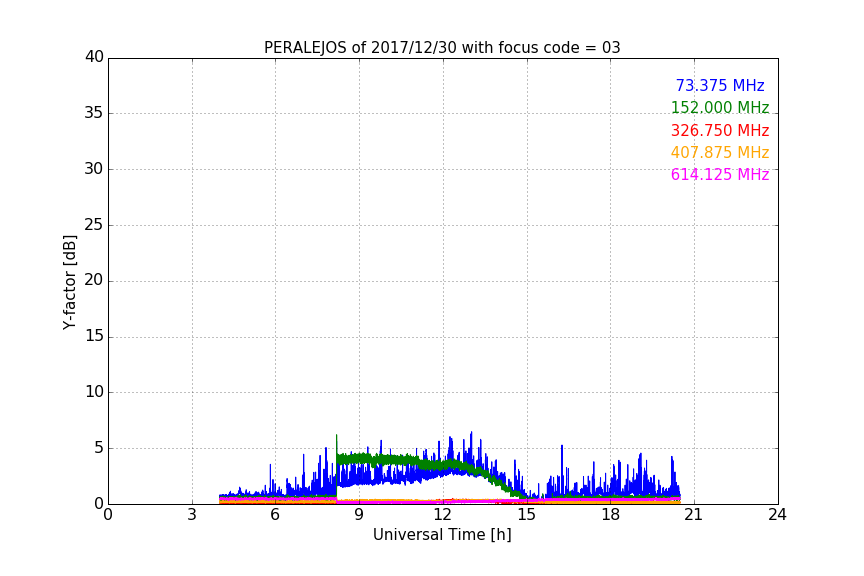Click y-axis tick label 25

tap(94, 225)
